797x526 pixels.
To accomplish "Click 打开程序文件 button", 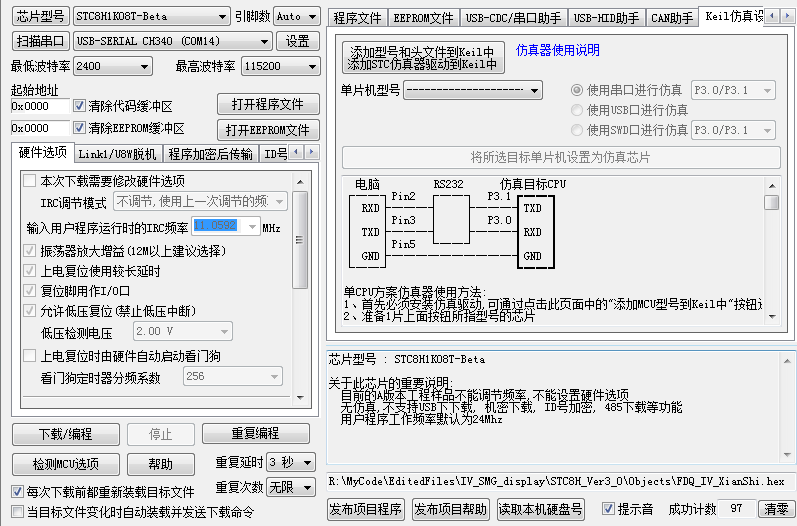I will click(268, 104).
